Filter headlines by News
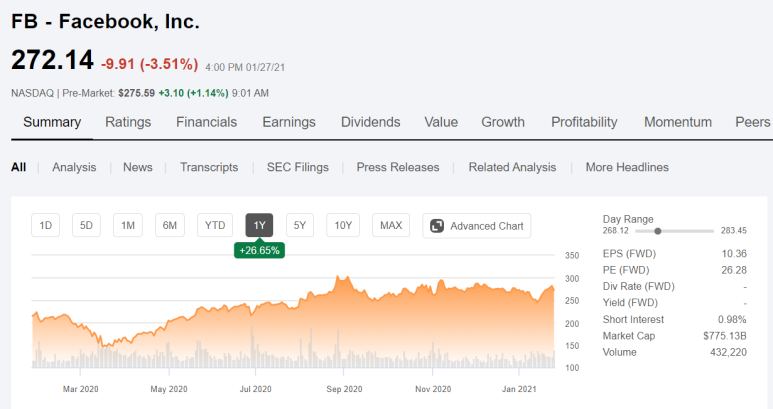Screen dimensions: 773x409 [x=138, y=167]
